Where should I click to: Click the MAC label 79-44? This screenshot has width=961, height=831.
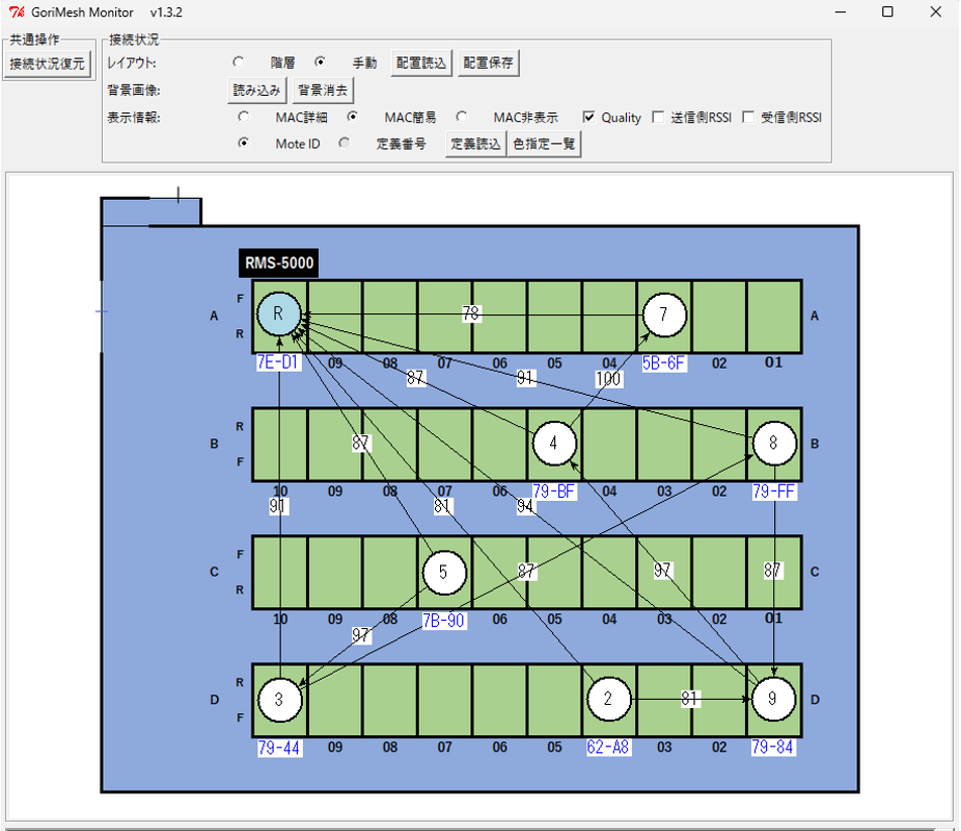[x=279, y=748]
